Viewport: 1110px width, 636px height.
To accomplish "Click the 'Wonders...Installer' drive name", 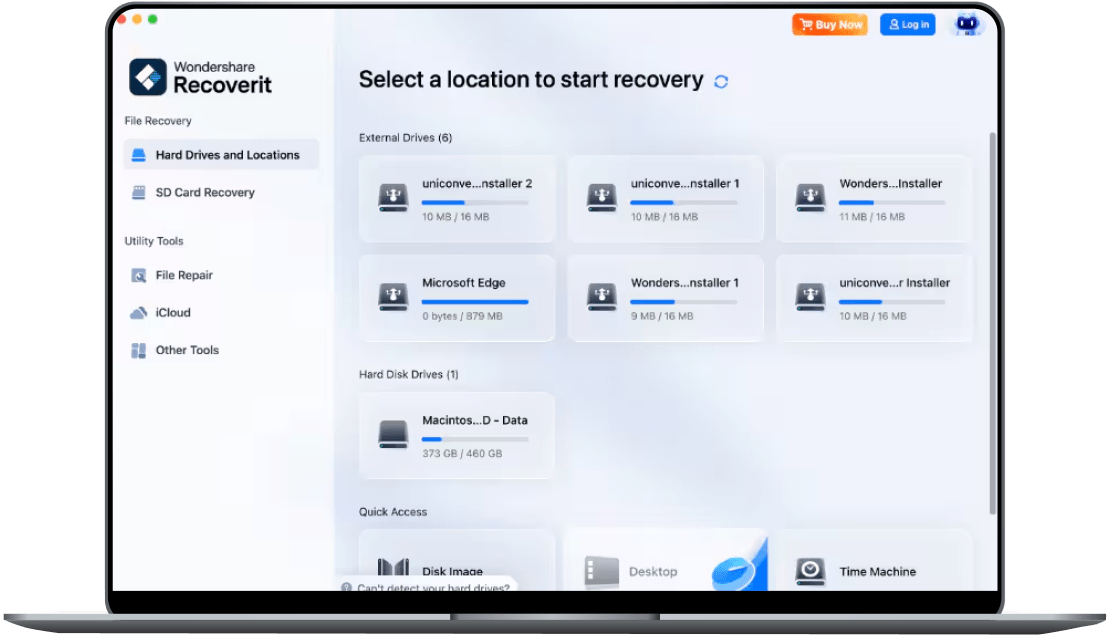I will tap(891, 184).
